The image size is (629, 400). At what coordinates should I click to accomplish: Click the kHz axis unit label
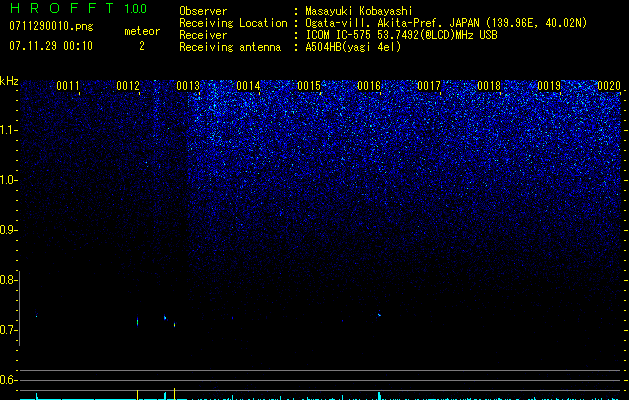click(x=9, y=81)
